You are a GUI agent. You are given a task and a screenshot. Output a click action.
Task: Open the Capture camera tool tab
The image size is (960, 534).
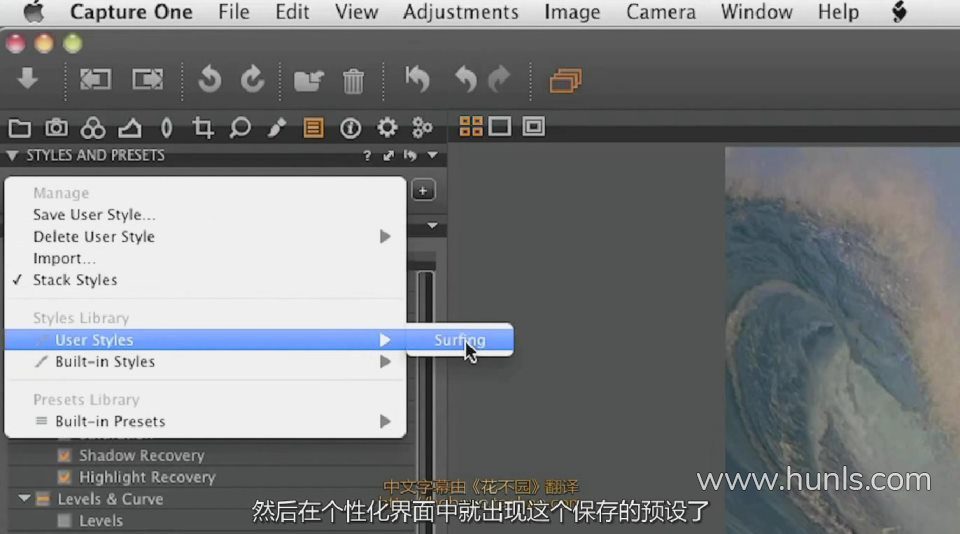coord(56,128)
